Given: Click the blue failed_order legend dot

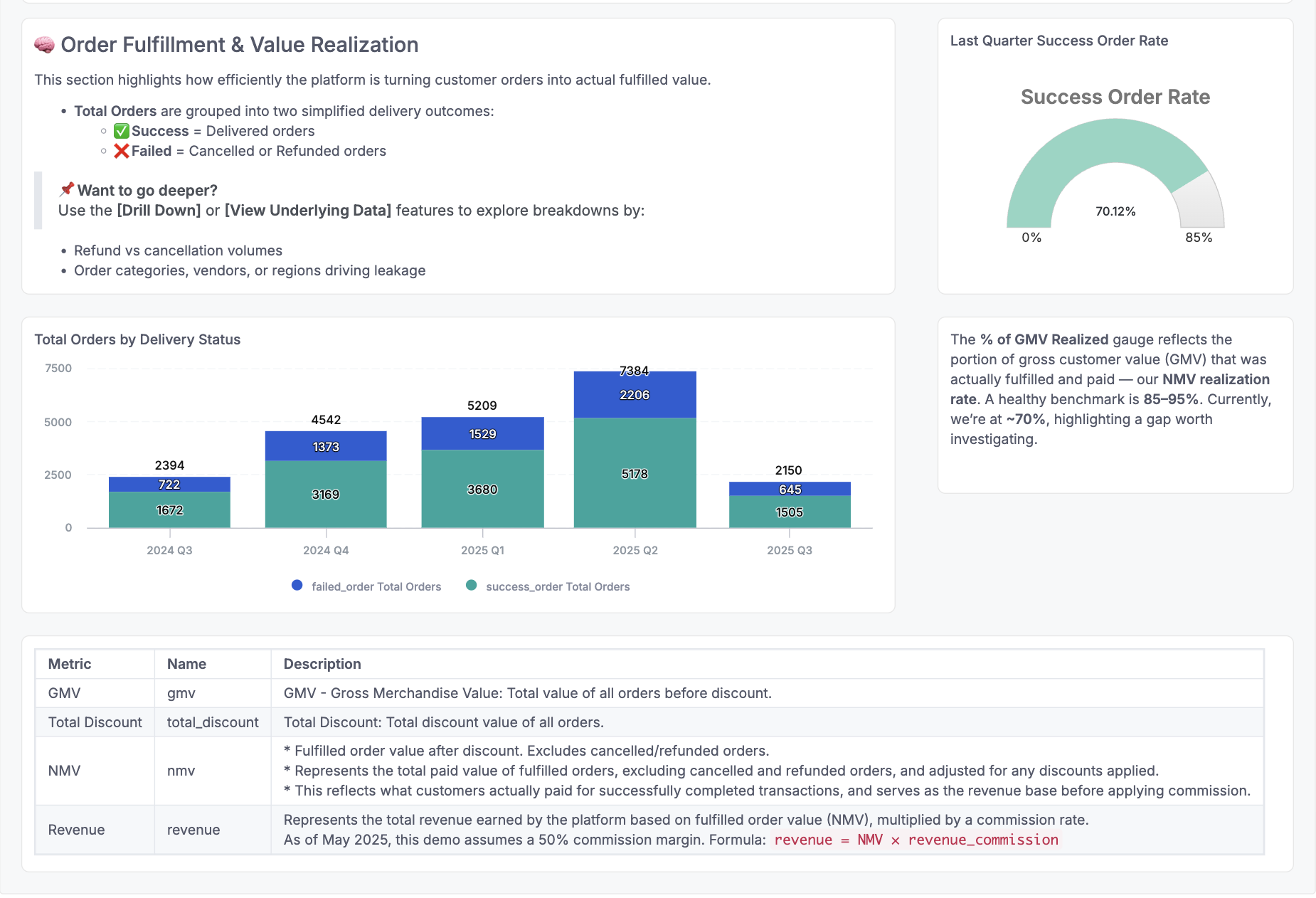Looking at the screenshot, I should point(297,586).
